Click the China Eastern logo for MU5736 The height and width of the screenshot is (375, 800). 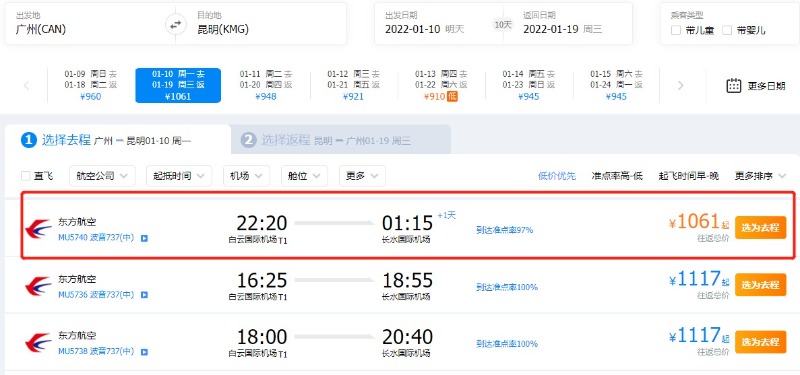pyautogui.click(x=38, y=286)
